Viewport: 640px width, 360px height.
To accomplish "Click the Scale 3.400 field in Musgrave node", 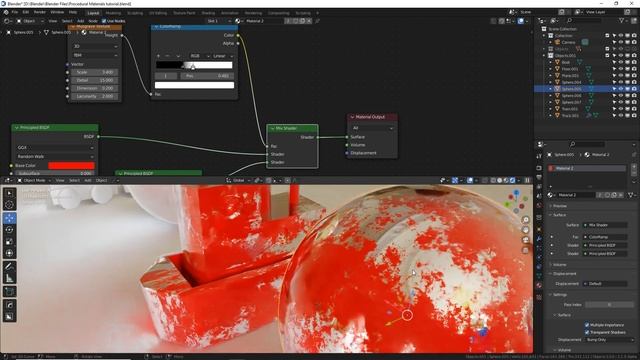I will (95, 72).
